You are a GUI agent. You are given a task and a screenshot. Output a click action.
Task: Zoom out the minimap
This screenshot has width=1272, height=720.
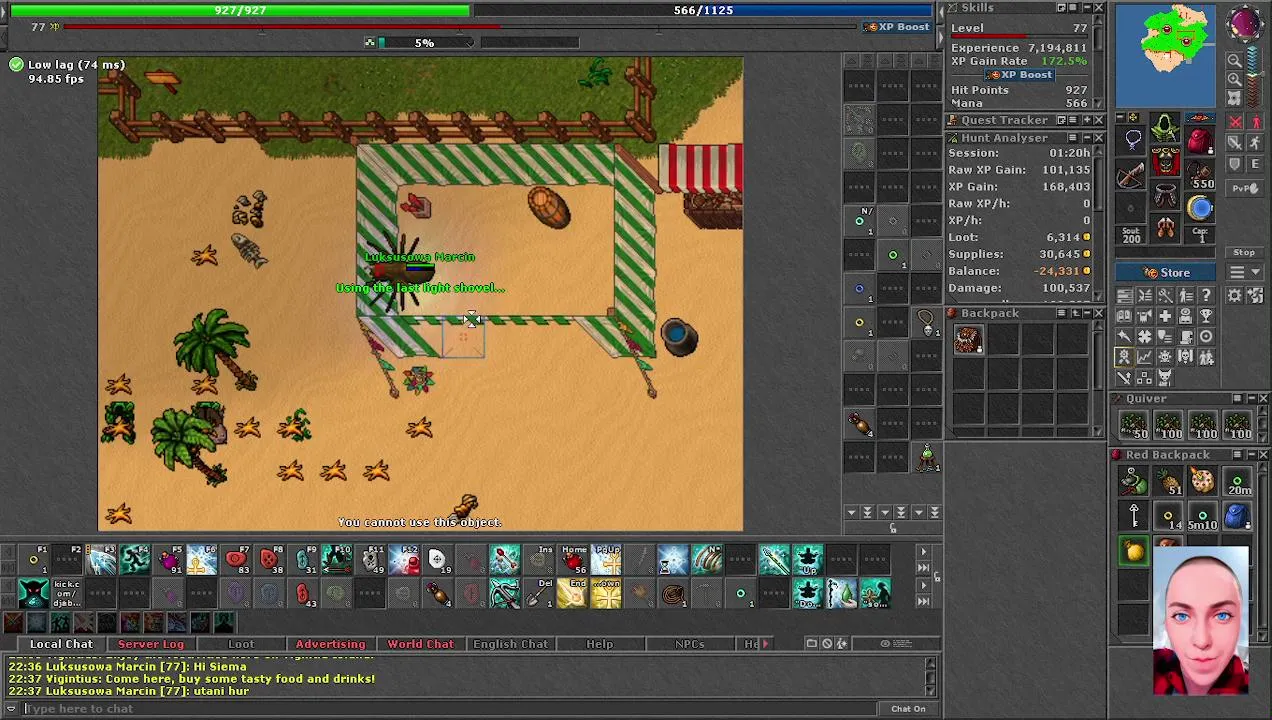1234,61
